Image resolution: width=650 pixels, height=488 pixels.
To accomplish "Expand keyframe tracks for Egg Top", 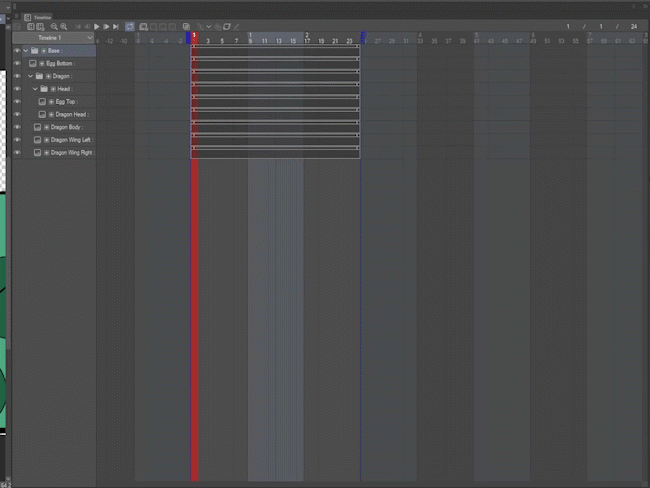I will [x=51, y=102].
